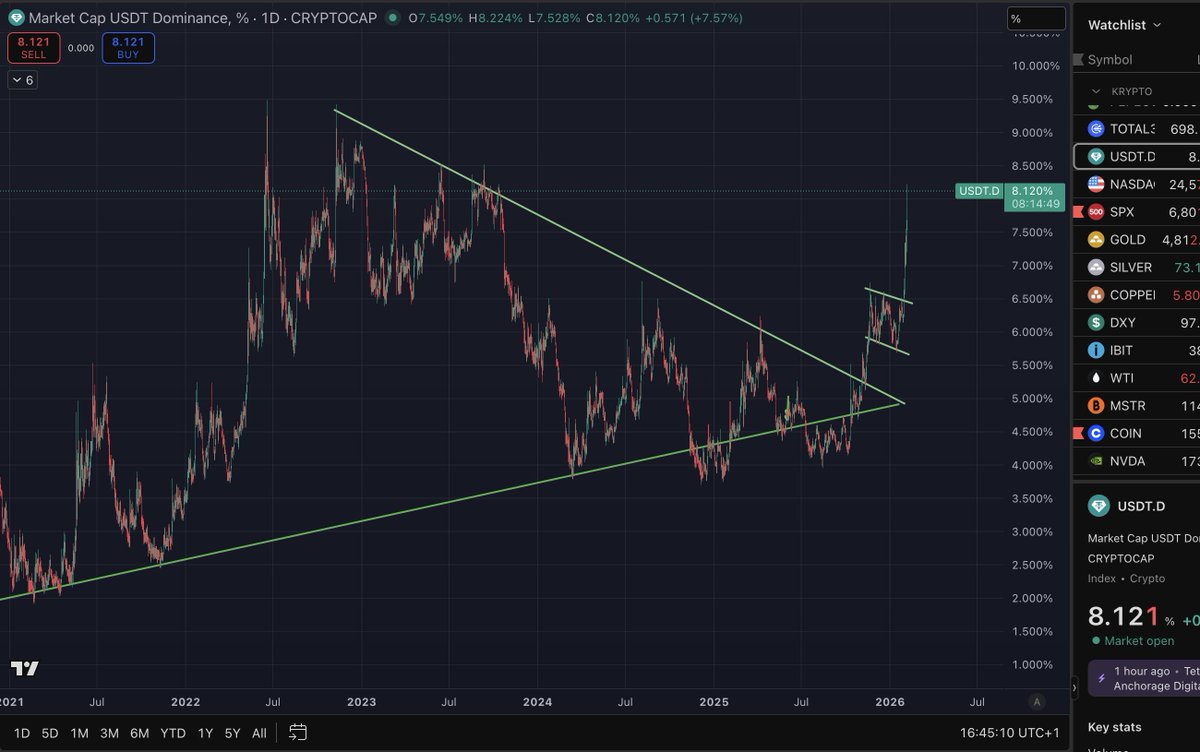
Task: Select the SPX watchlist row name
Action: pos(1122,212)
